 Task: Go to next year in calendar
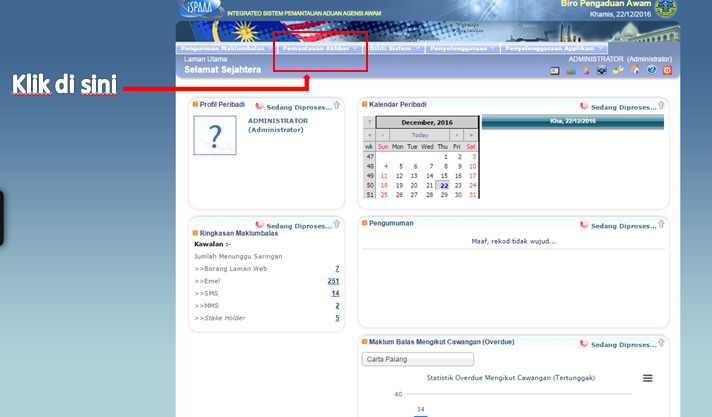tap(471, 135)
